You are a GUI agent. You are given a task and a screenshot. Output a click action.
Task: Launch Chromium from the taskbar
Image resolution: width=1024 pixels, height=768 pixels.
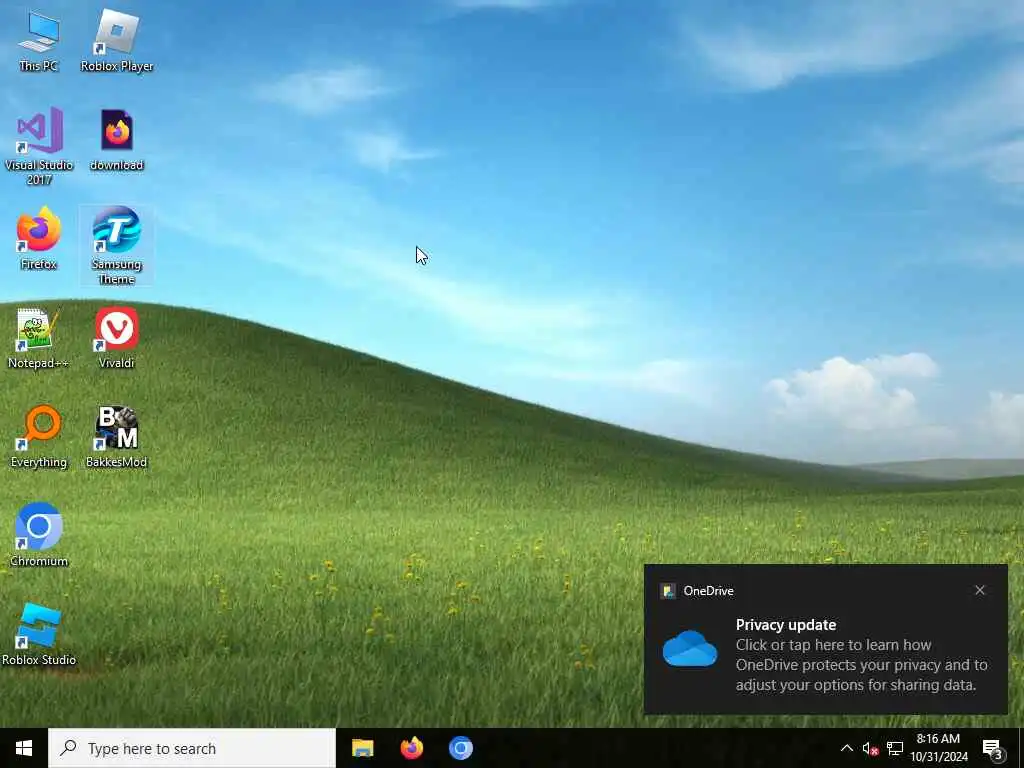coord(460,748)
